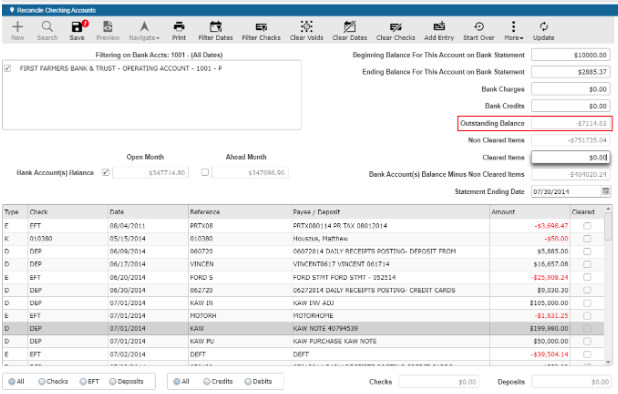
Task: Click the Filter Checks icon
Action: (261, 27)
